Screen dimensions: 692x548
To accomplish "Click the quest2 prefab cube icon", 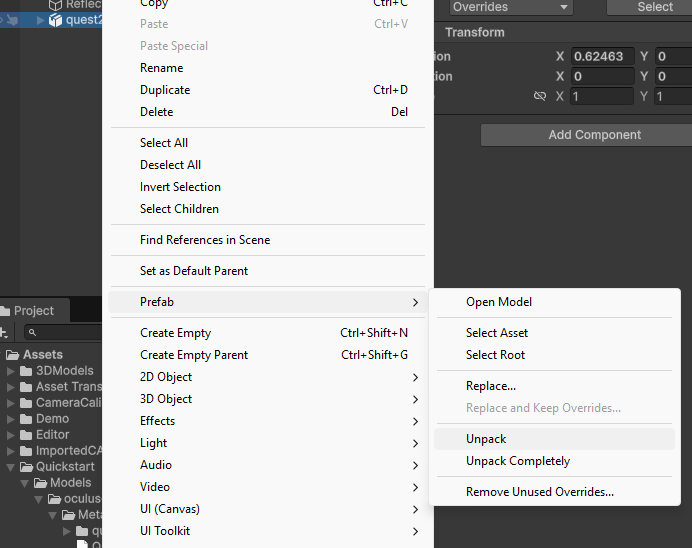I will (x=55, y=20).
